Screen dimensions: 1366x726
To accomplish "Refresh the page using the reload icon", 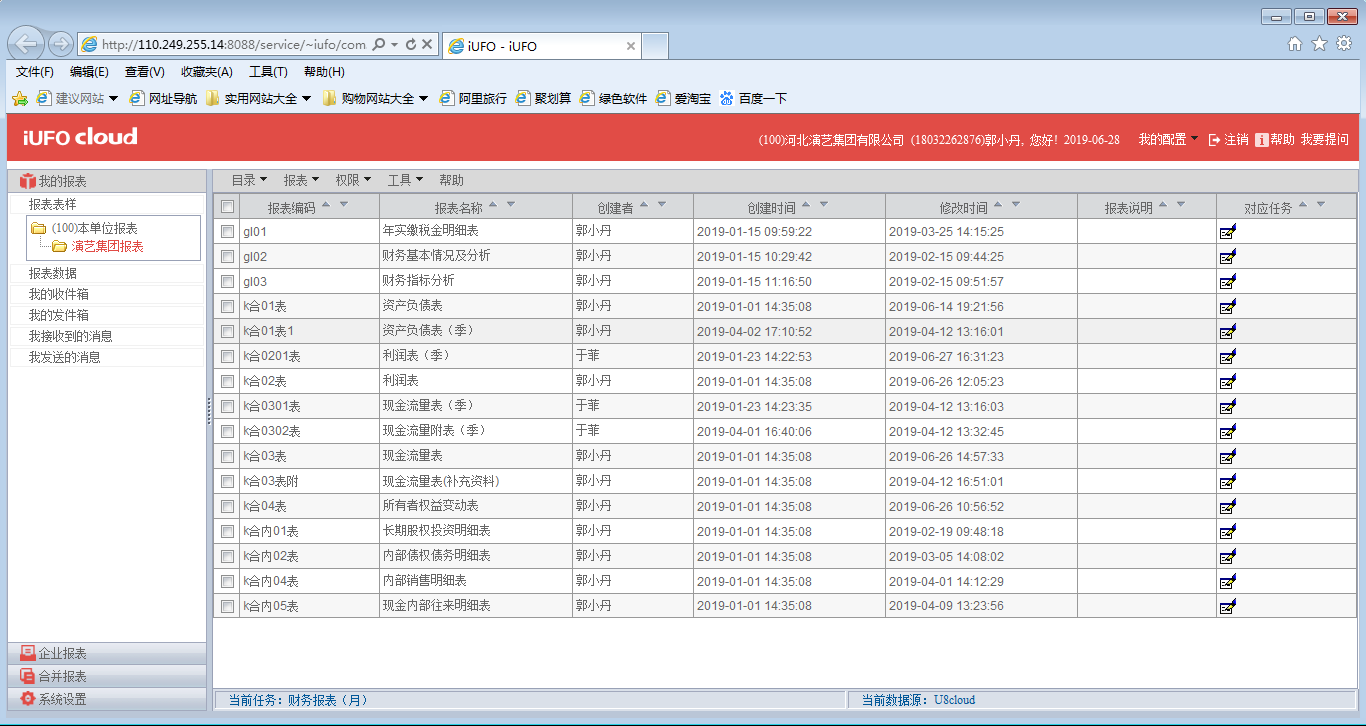I will (x=411, y=45).
